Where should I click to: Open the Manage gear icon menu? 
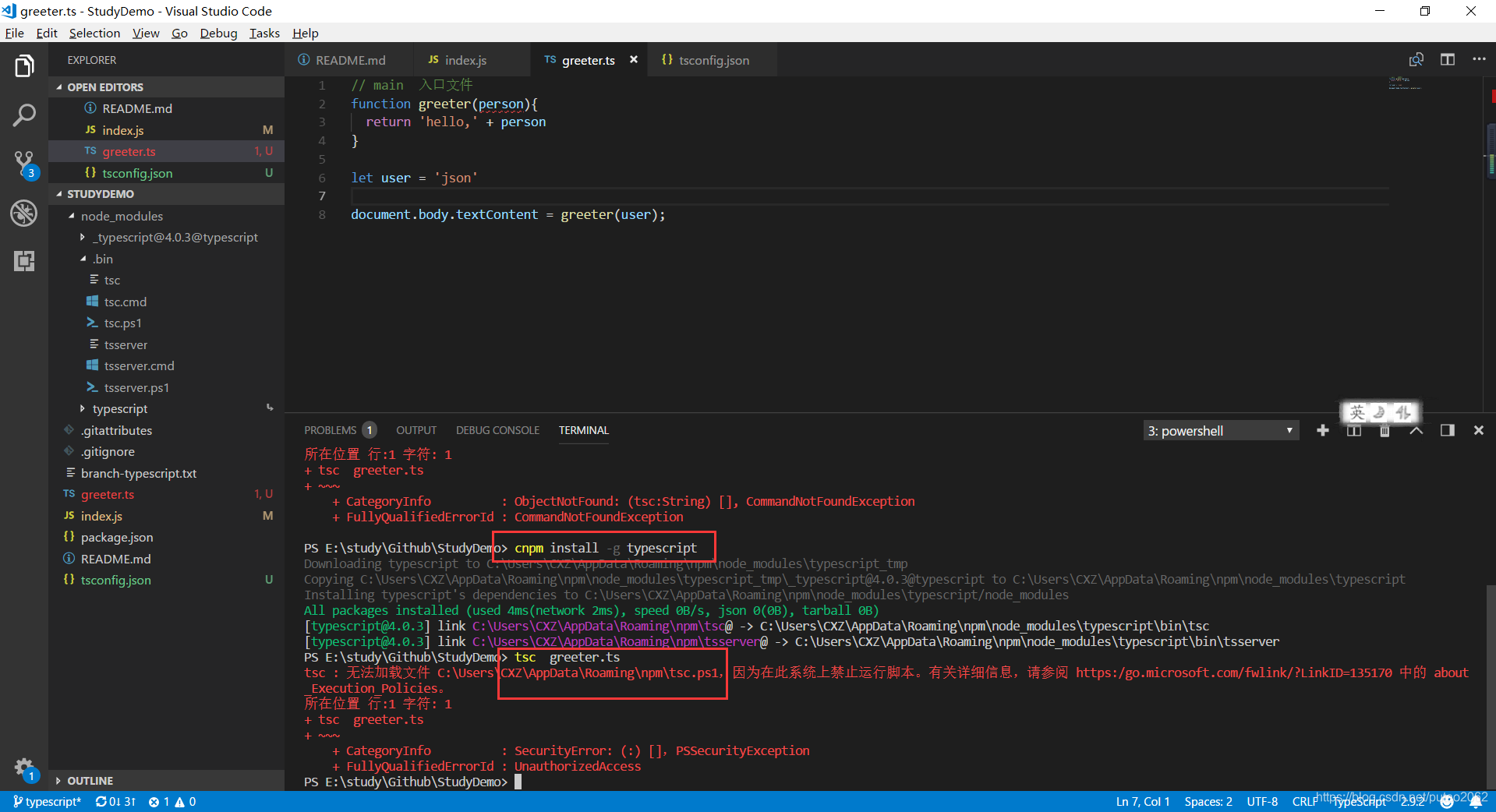click(x=24, y=769)
